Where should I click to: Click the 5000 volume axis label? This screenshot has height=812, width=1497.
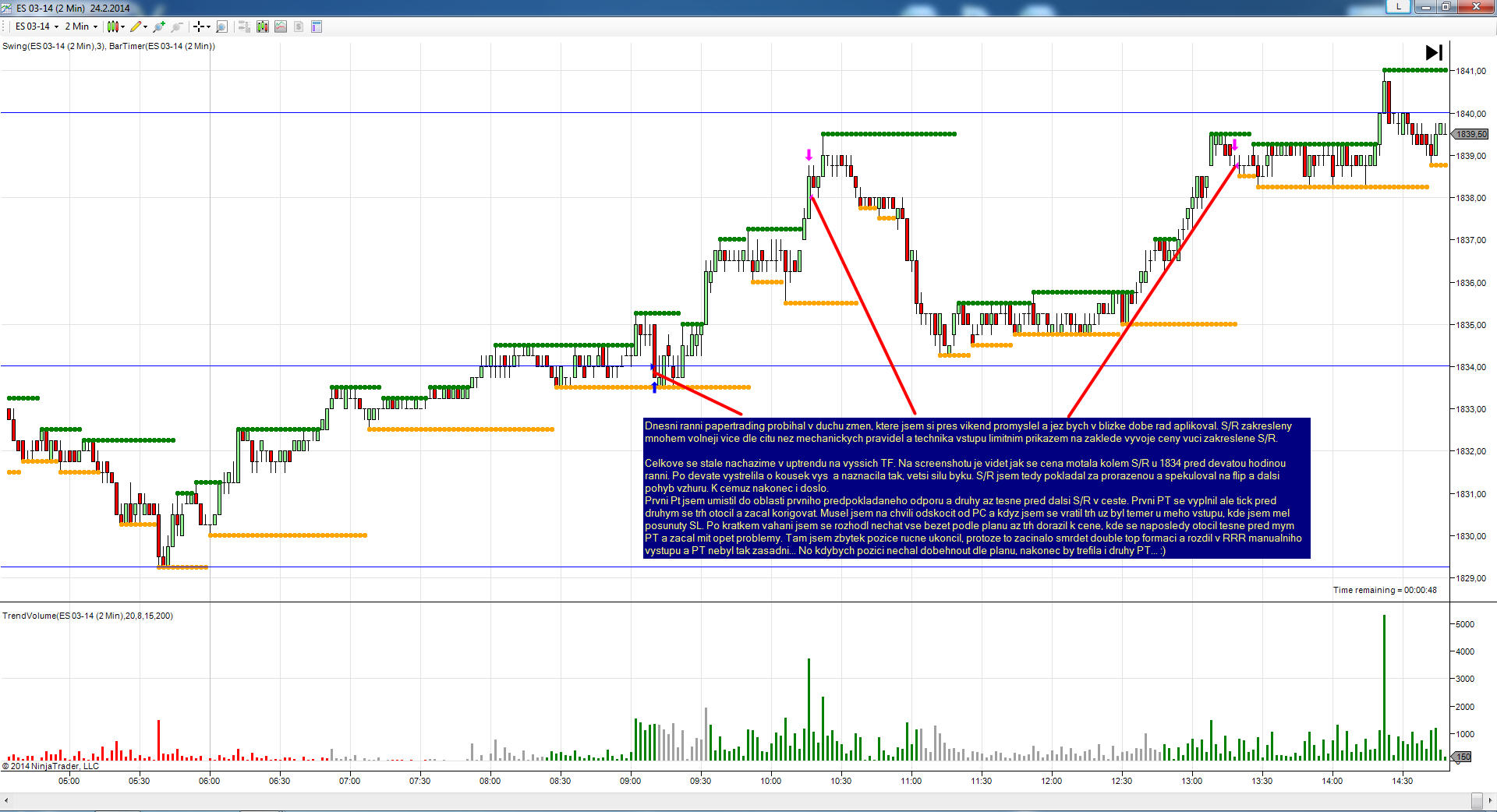click(x=1465, y=624)
